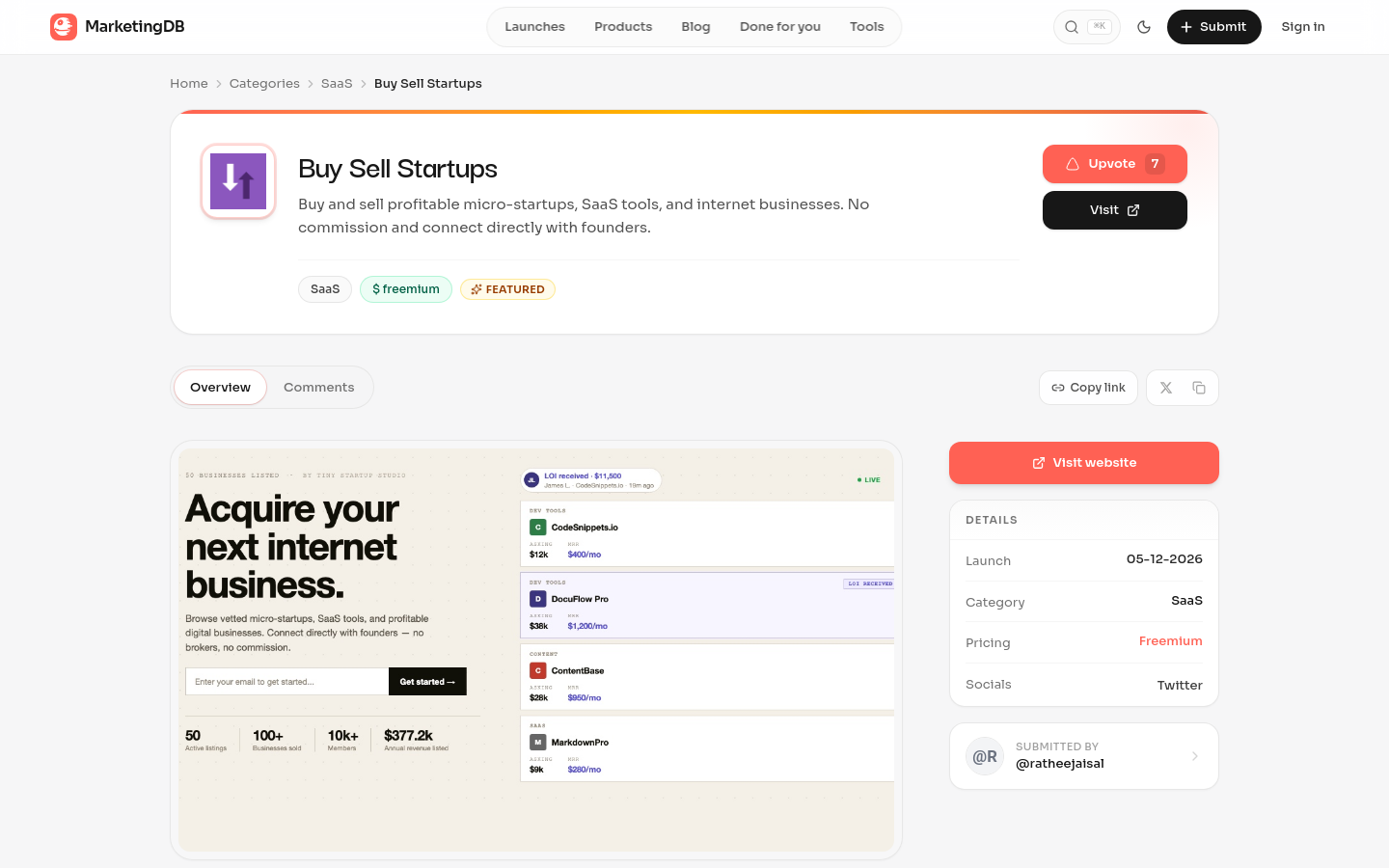Open the product screenshot preview
The width and height of the screenshot is (1389, 868).
tap(536, 650)
